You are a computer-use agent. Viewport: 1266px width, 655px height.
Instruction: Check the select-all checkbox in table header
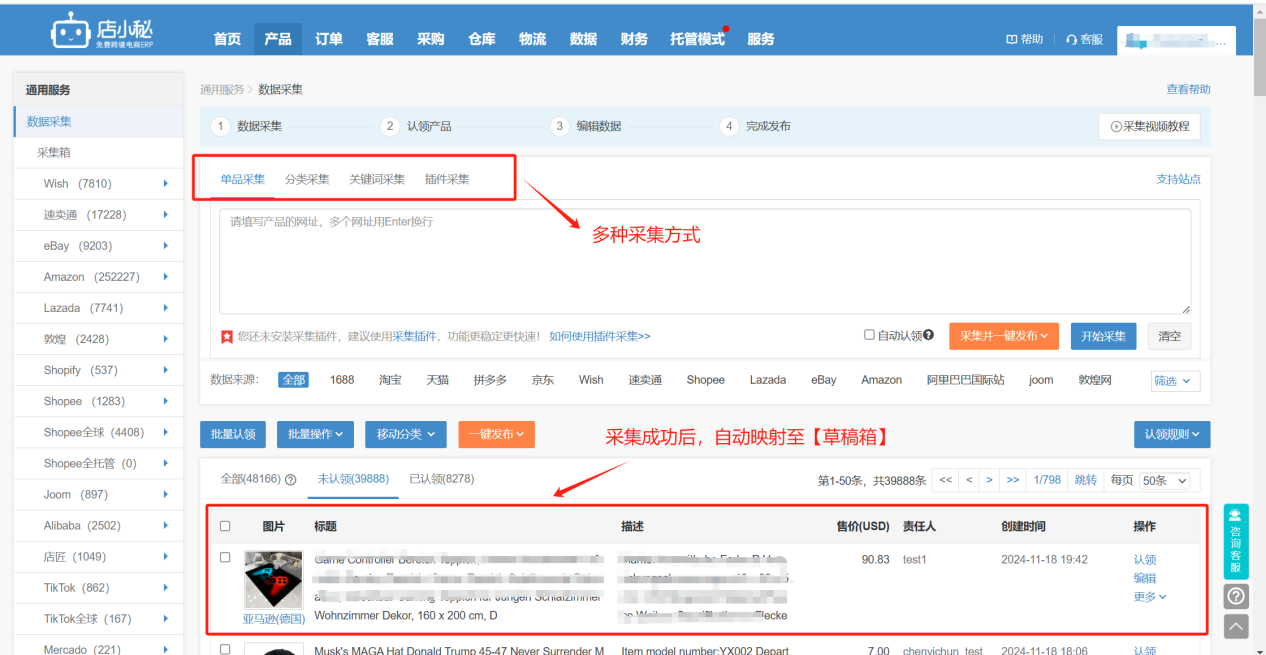click(225, 525)
